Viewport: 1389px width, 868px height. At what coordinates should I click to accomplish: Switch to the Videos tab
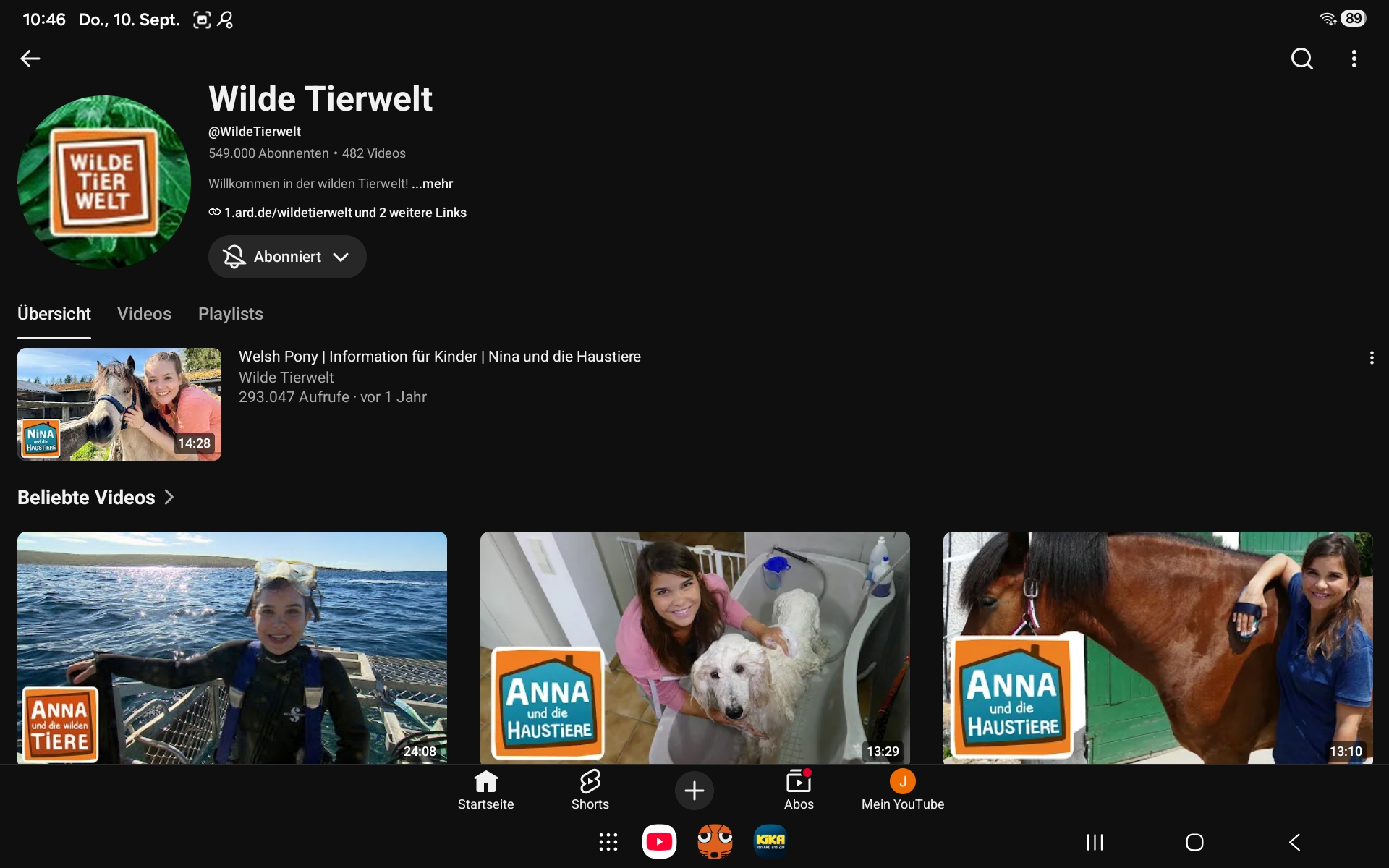[144, 314]
